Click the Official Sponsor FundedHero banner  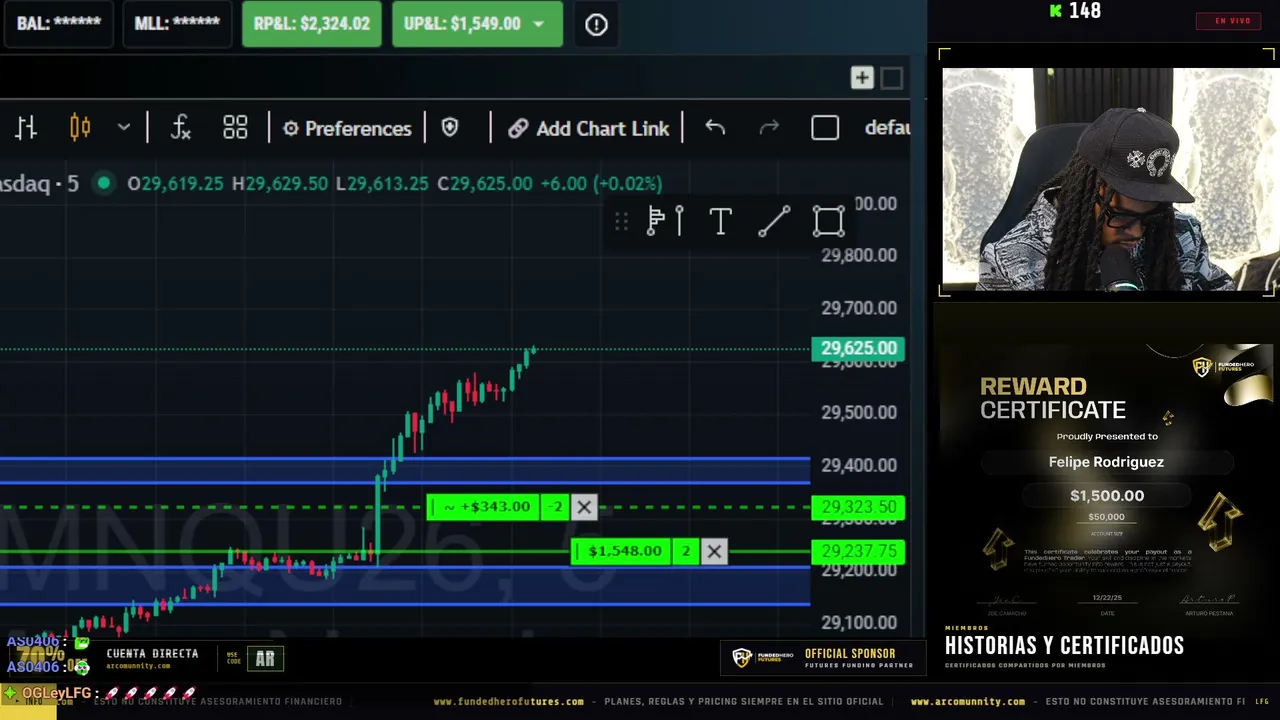tap(822, 657)
